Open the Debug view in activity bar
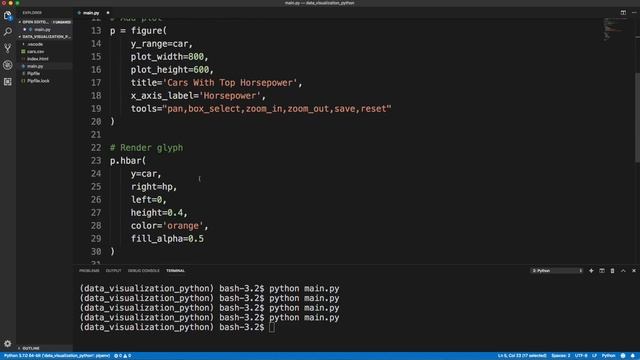The image size is (640, 360). click(7, 65)
